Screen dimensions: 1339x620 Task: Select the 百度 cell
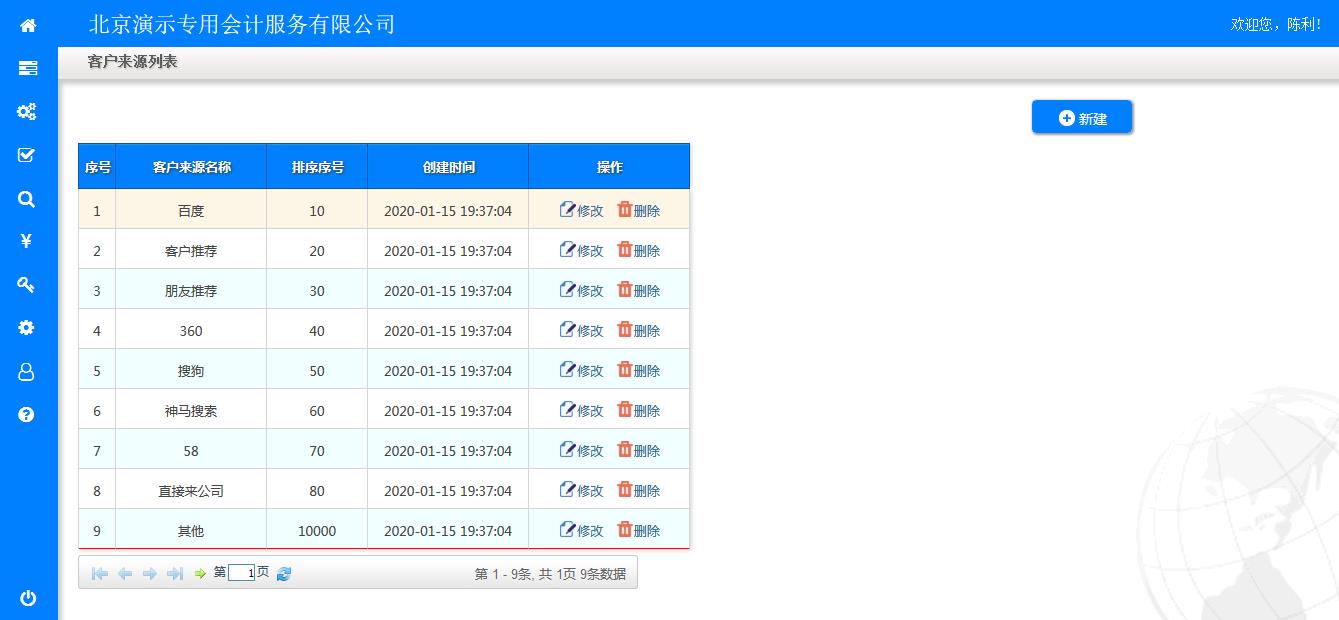coord(191,210)
